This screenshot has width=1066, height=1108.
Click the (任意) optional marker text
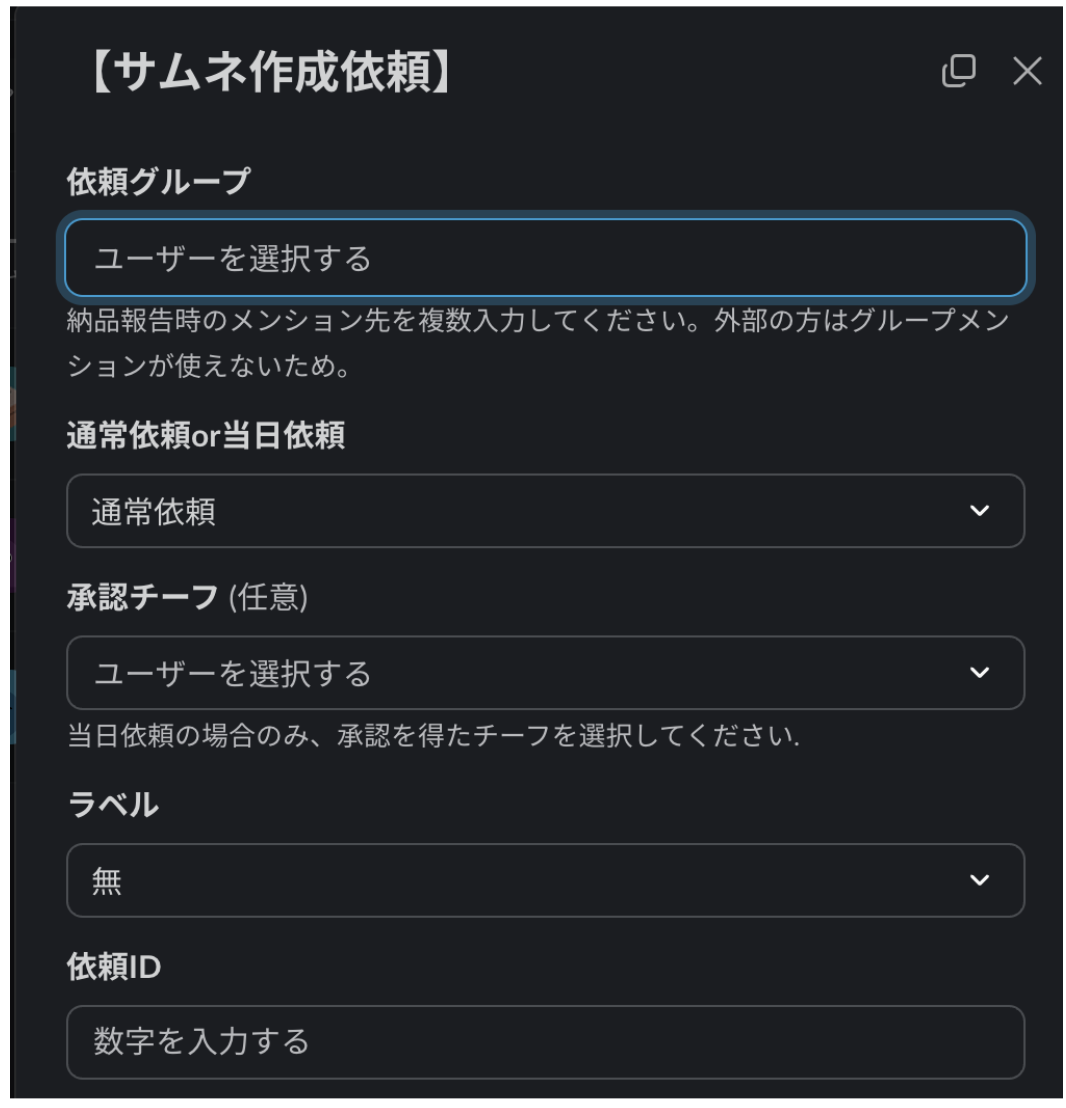pos(268,598)
